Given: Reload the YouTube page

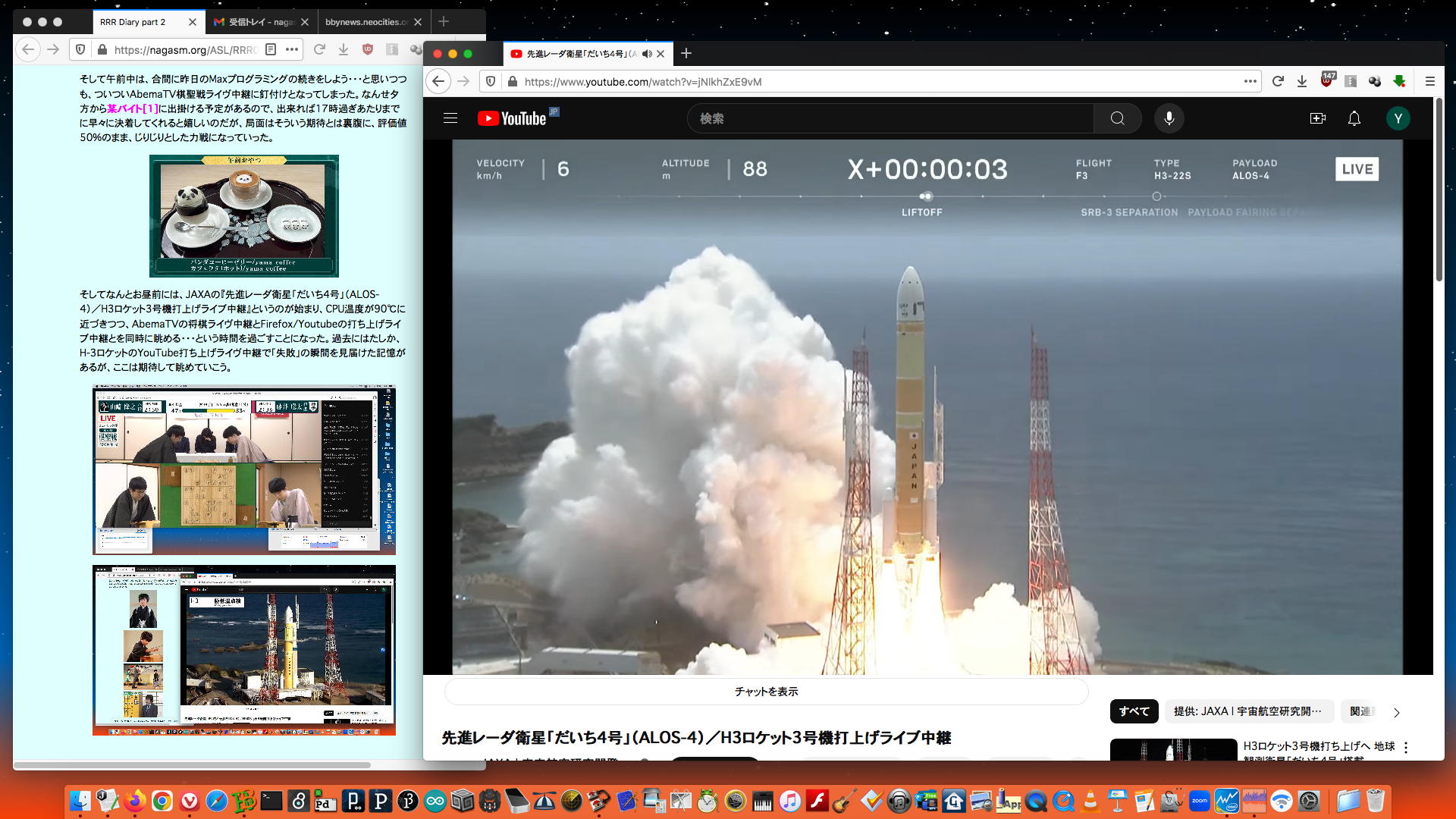Looking at the screenshot, I should coord(1278,81).
